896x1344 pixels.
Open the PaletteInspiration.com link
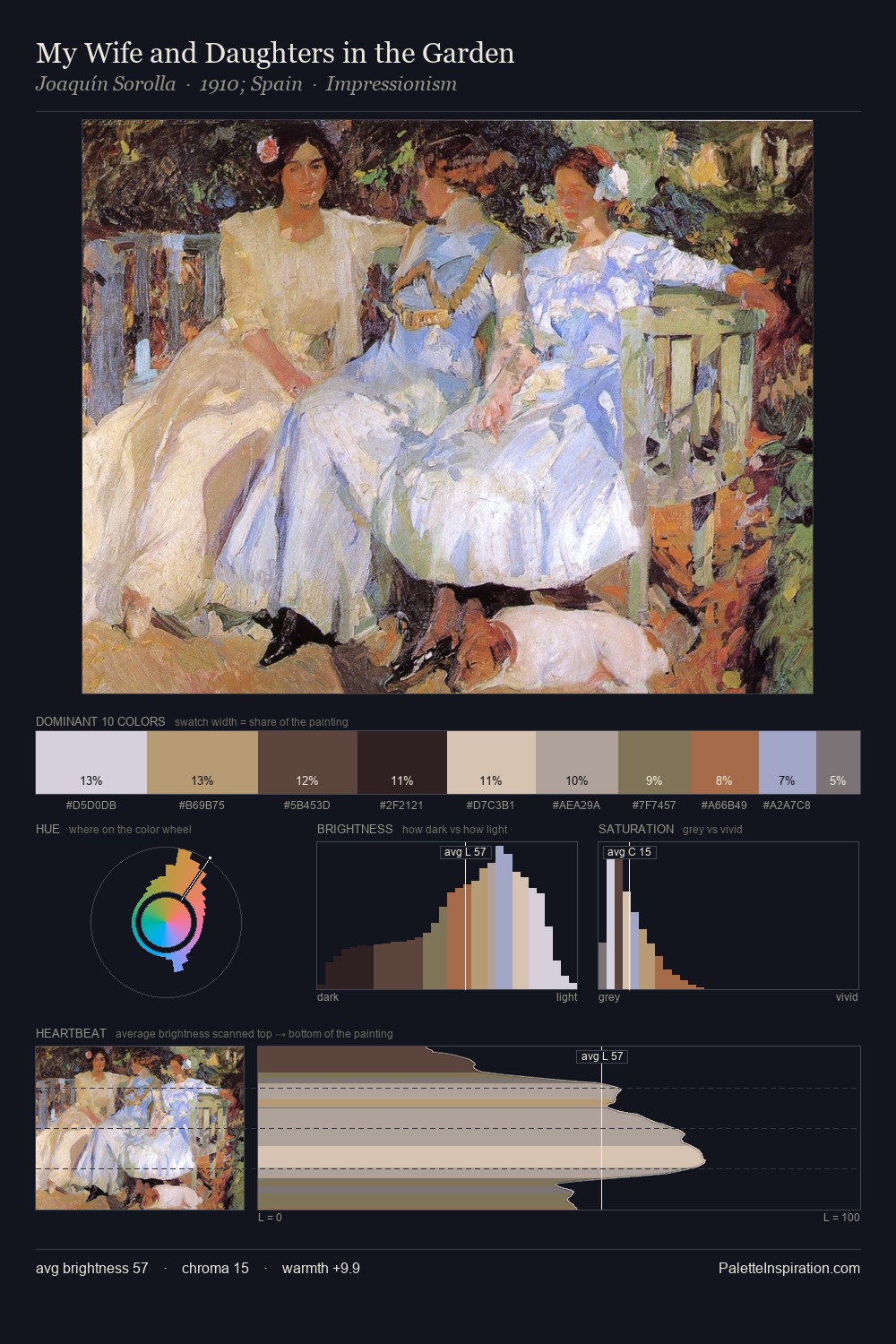[x=789, y=1268]
